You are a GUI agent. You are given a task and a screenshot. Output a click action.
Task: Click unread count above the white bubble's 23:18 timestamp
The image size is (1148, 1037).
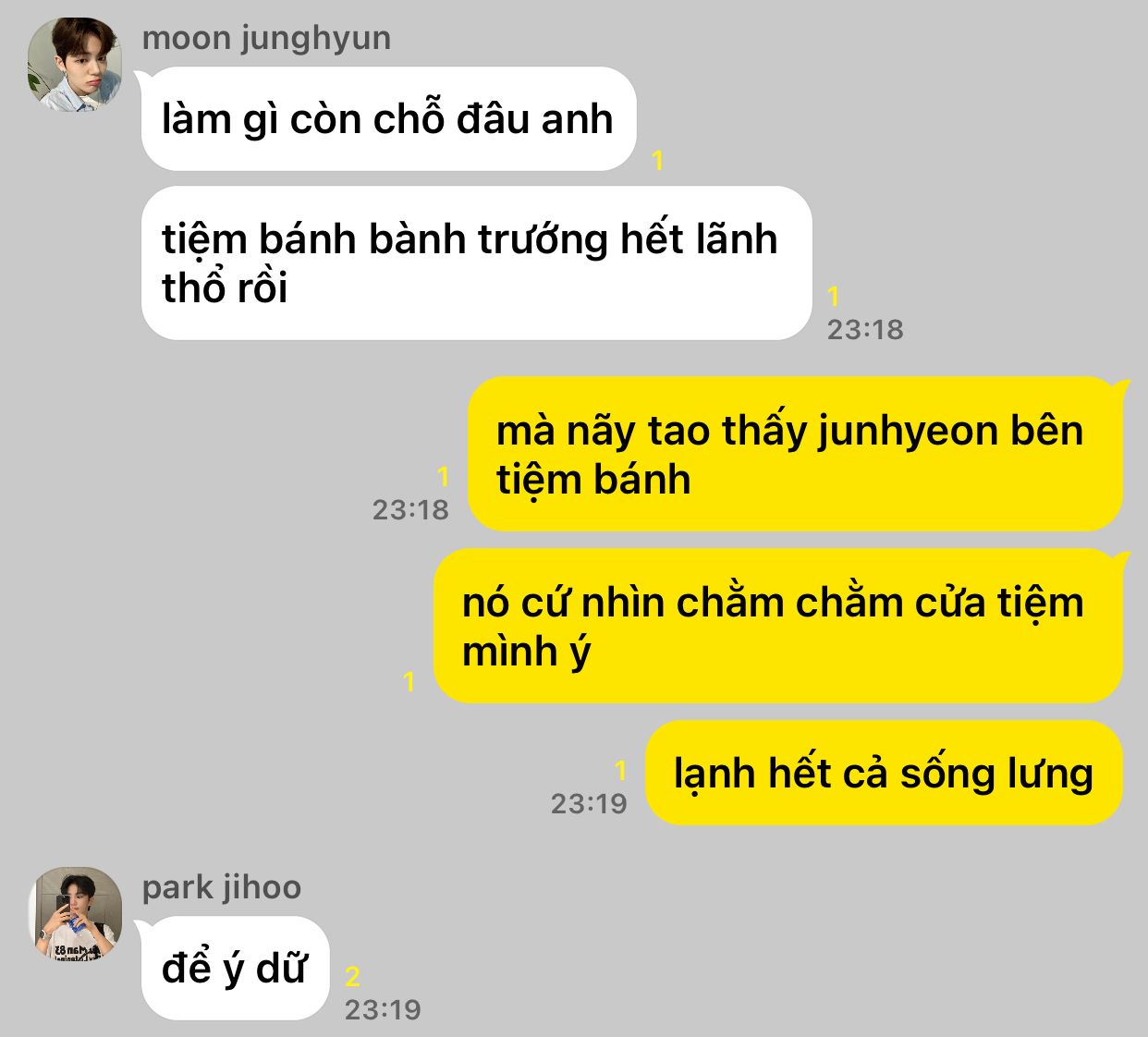(833, 296)
